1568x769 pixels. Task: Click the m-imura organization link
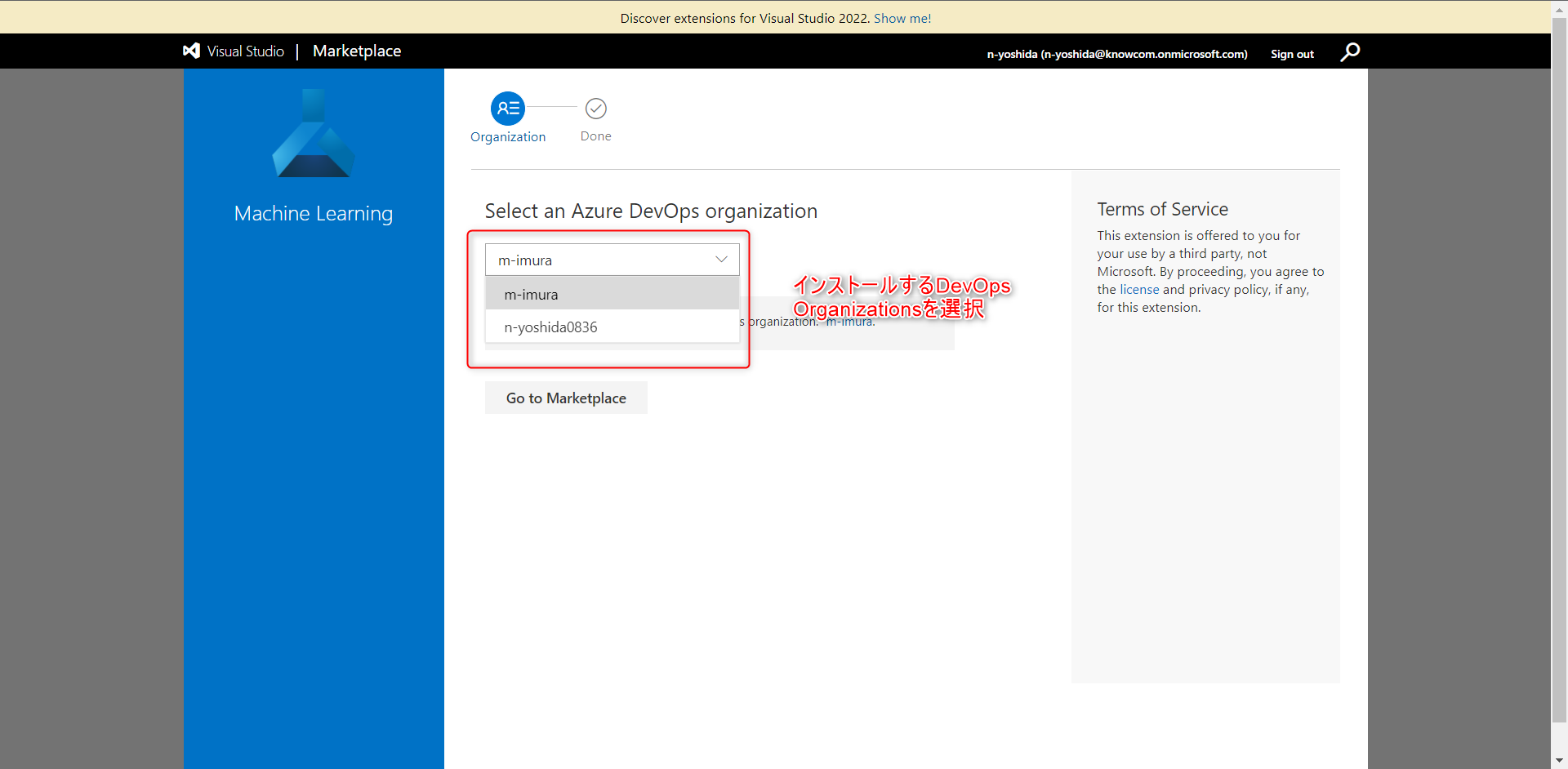point(850,322)
